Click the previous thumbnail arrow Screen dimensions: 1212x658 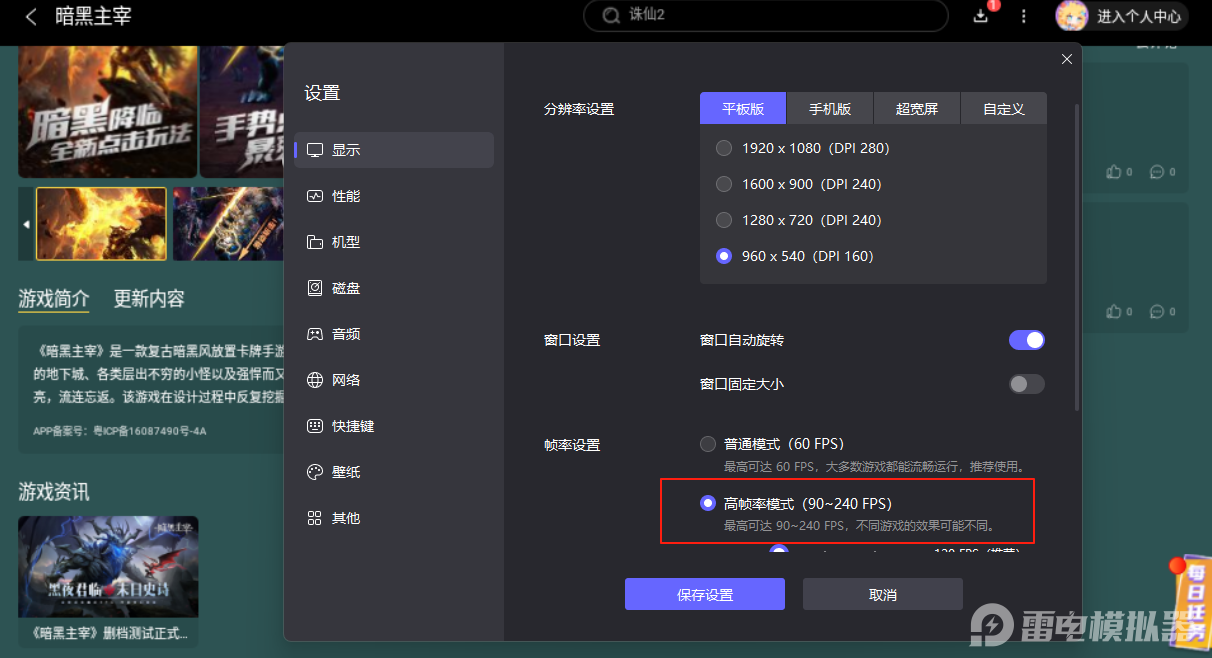click(x=26, y=224)
